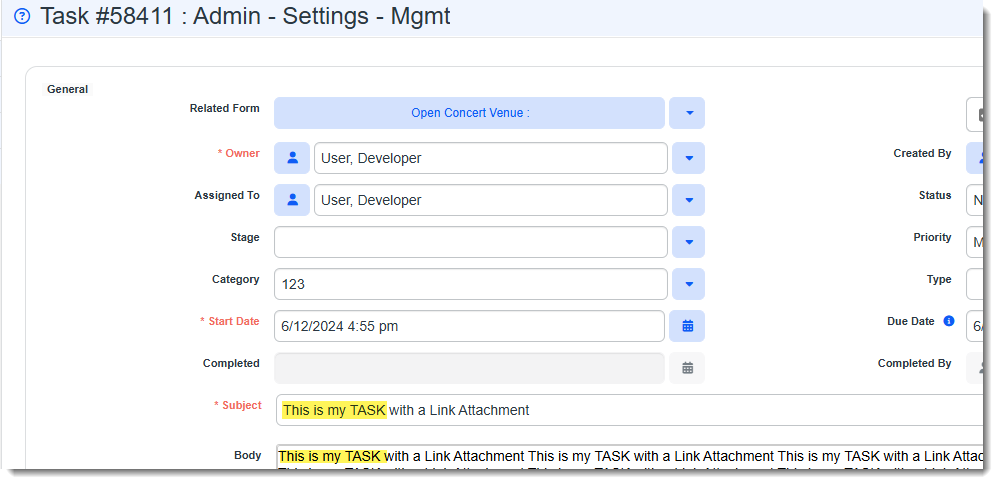This screenshot has height=484, width=998.
Task: Open the Owner dropdown list
Action: pyautogui.click(x=688, y=158)
